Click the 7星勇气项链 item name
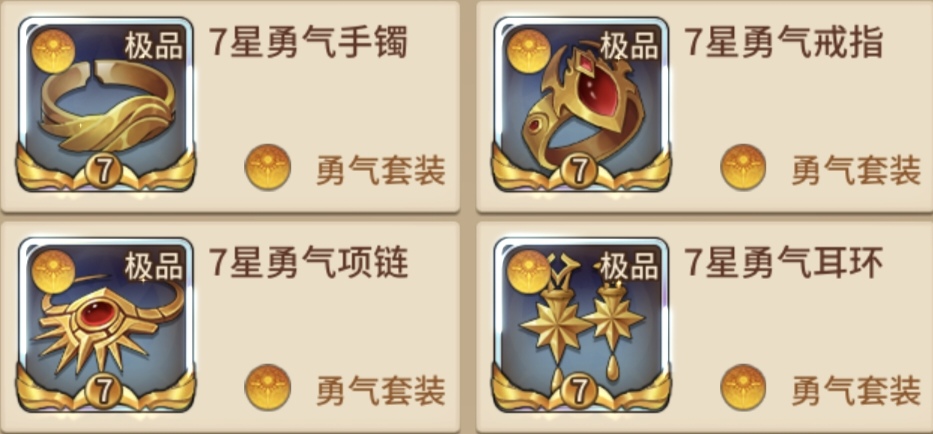The width and height of the screenshot is (933, 434). [x=308, y=263]
